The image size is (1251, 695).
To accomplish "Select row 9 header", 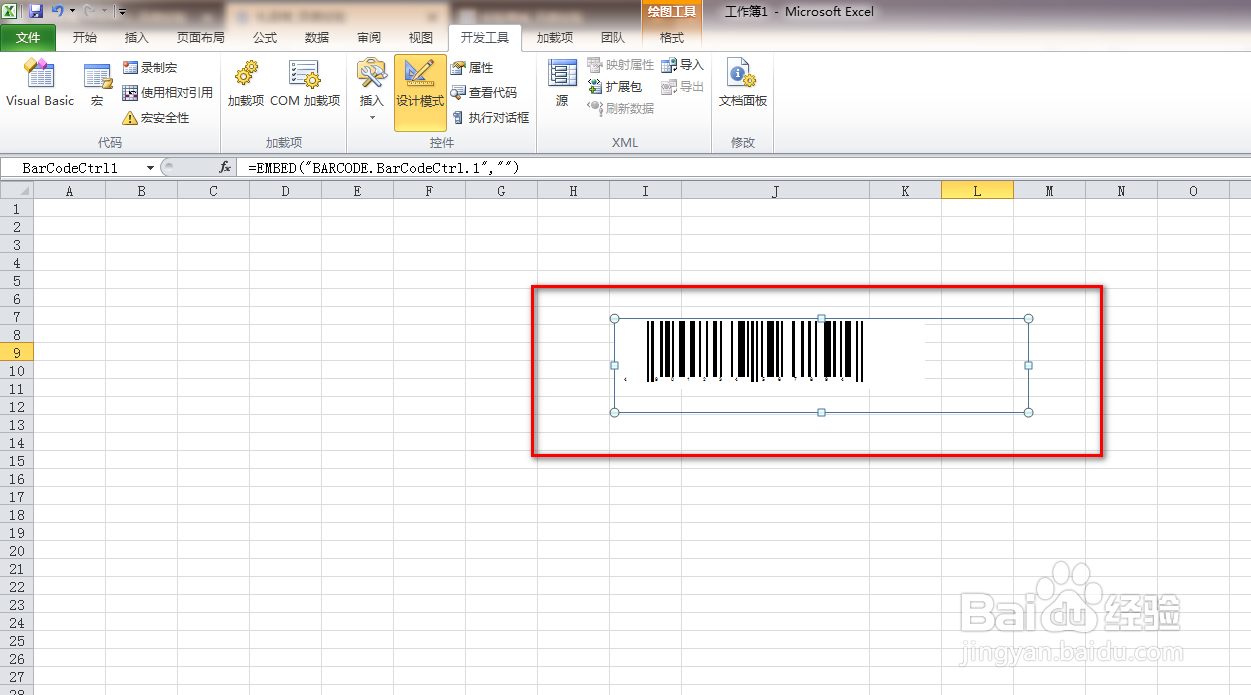I will point(16,352).
